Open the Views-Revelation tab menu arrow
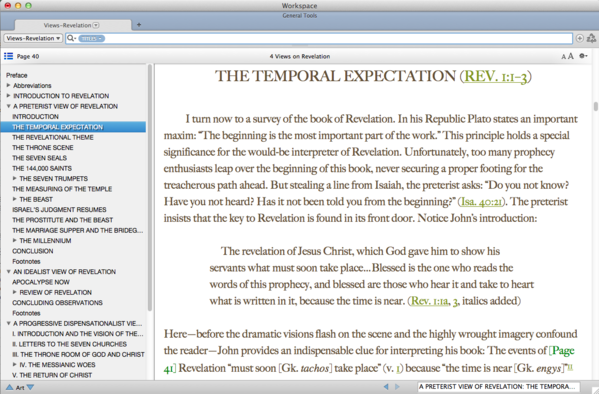599x394 pixels. [x=96, y=25]
